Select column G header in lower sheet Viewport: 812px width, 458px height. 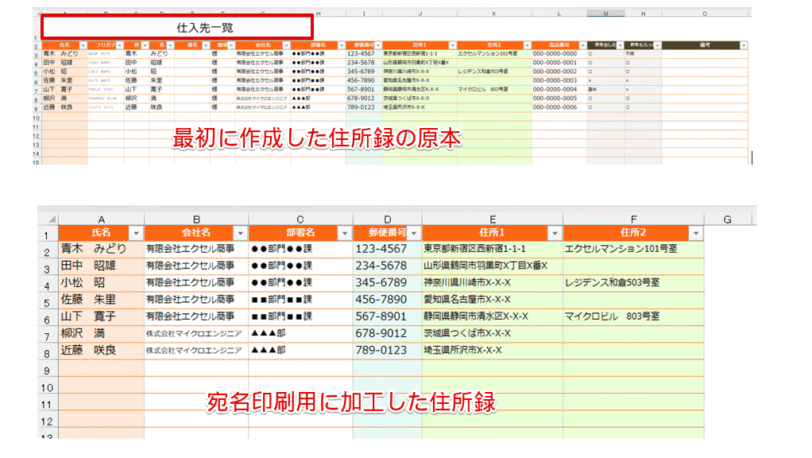click(728, 219)
